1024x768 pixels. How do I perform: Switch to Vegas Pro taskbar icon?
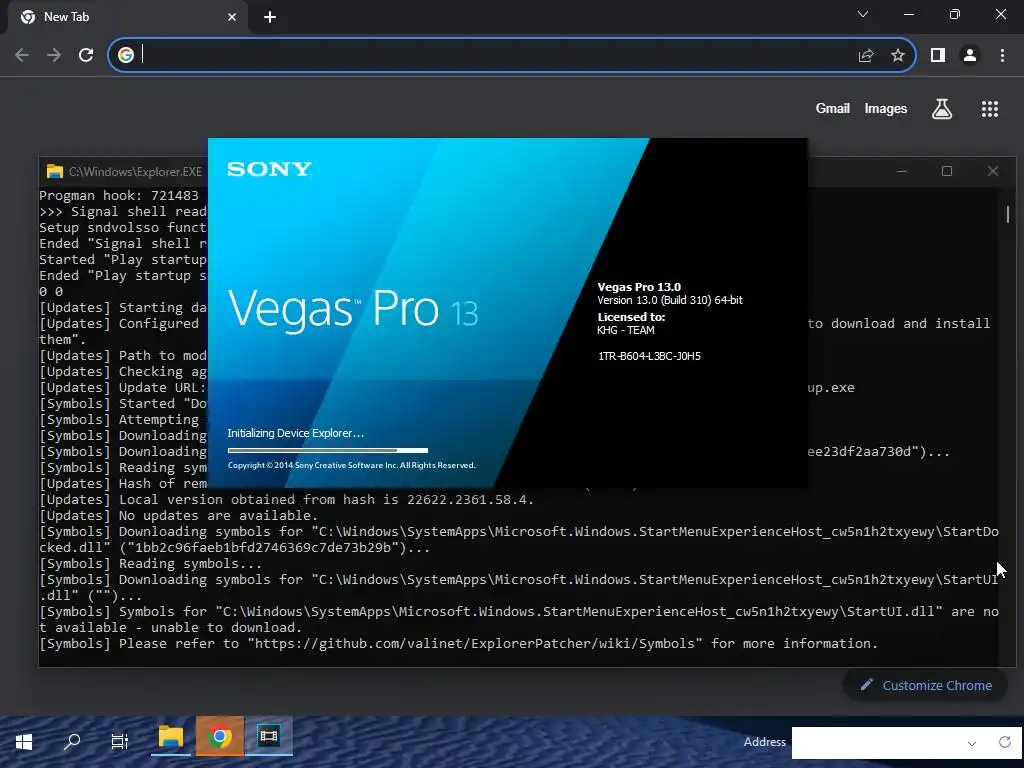click(268, 737)
